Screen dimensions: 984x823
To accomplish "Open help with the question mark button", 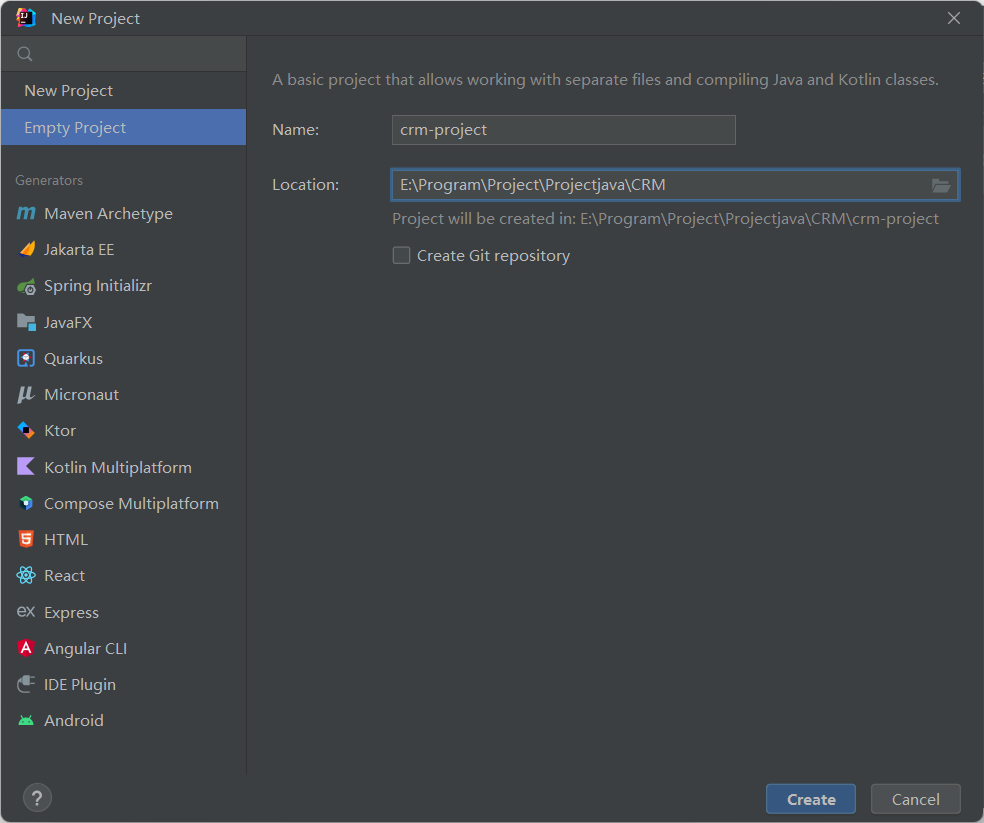I will pos(37,798).
